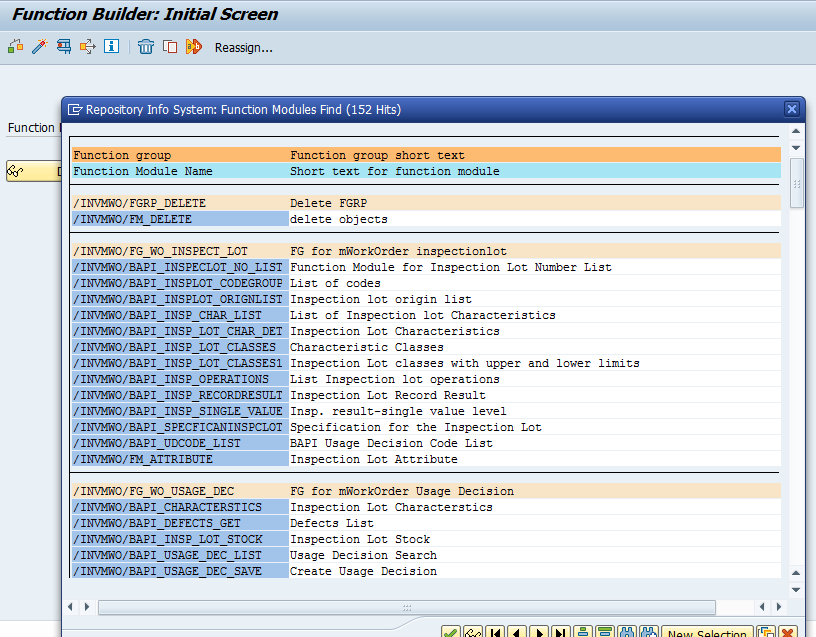Select the sort descending icon
Image resolution: width=816 pixels, height=637 pixels.
coord(606,630)
